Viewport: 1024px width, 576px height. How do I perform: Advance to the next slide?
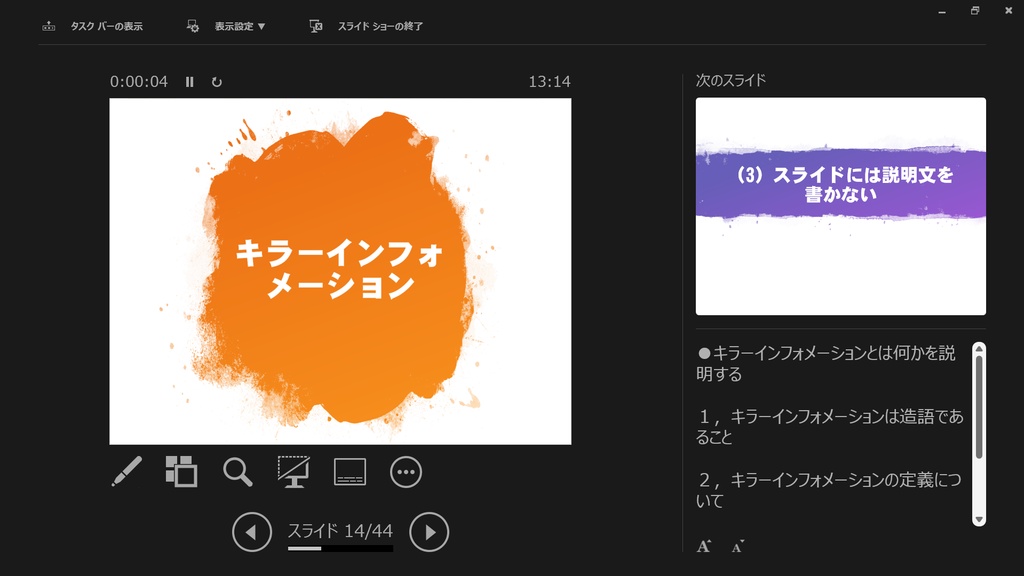coord(429,532)
